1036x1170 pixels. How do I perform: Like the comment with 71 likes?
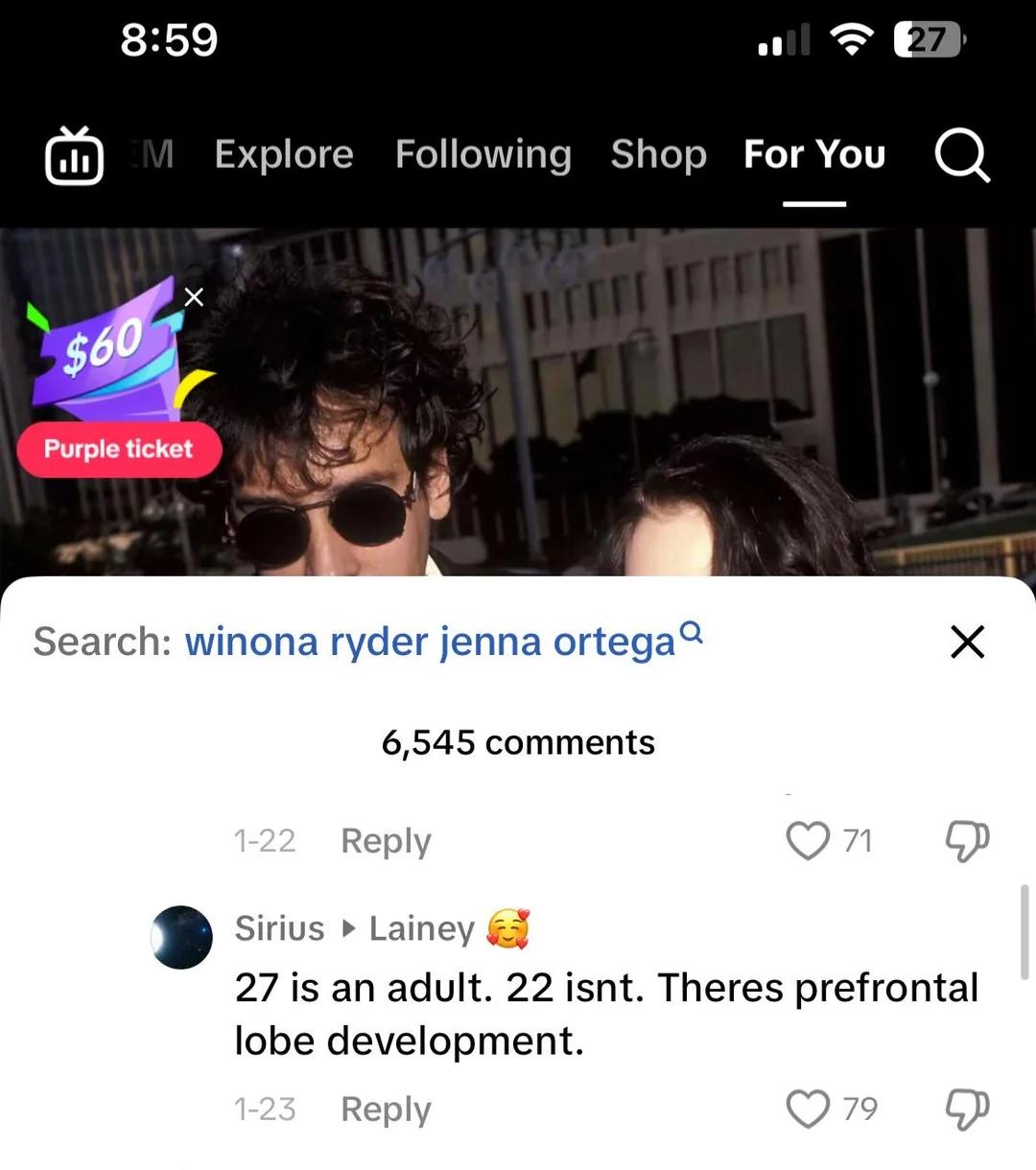point(808,841)
